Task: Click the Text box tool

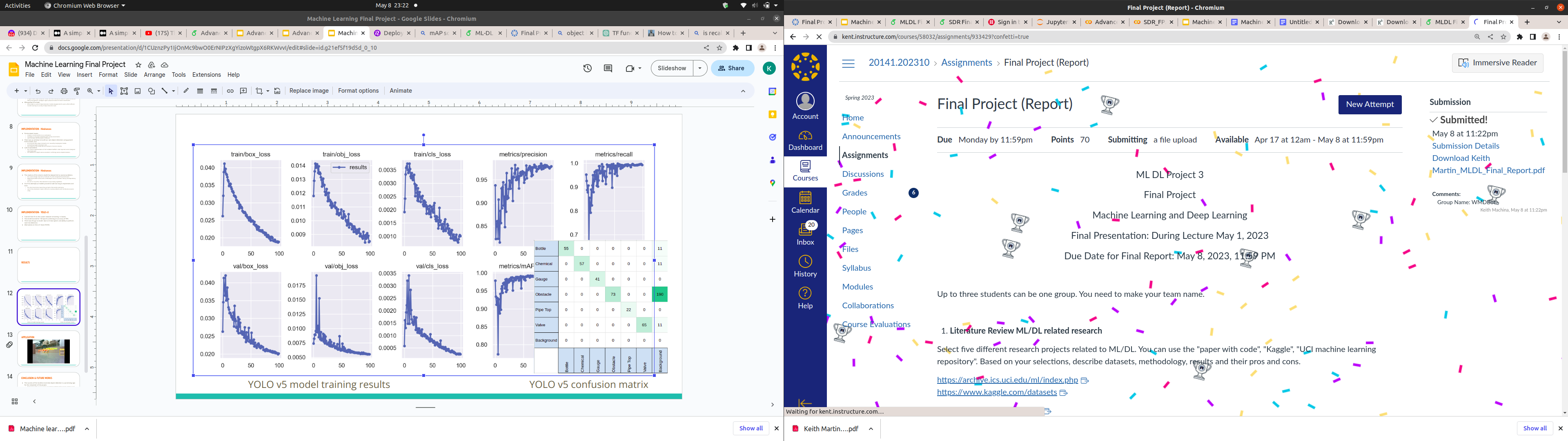Action: coord(124,91)
